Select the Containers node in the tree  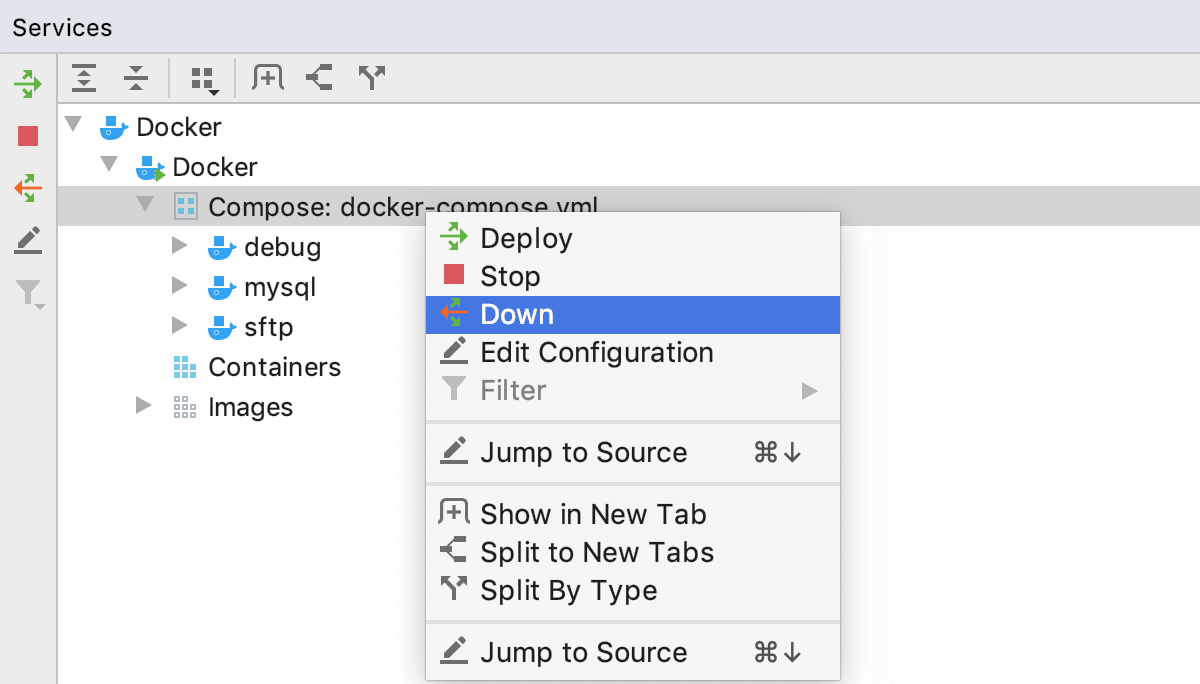pyautogui.click(x=274, y=367)
